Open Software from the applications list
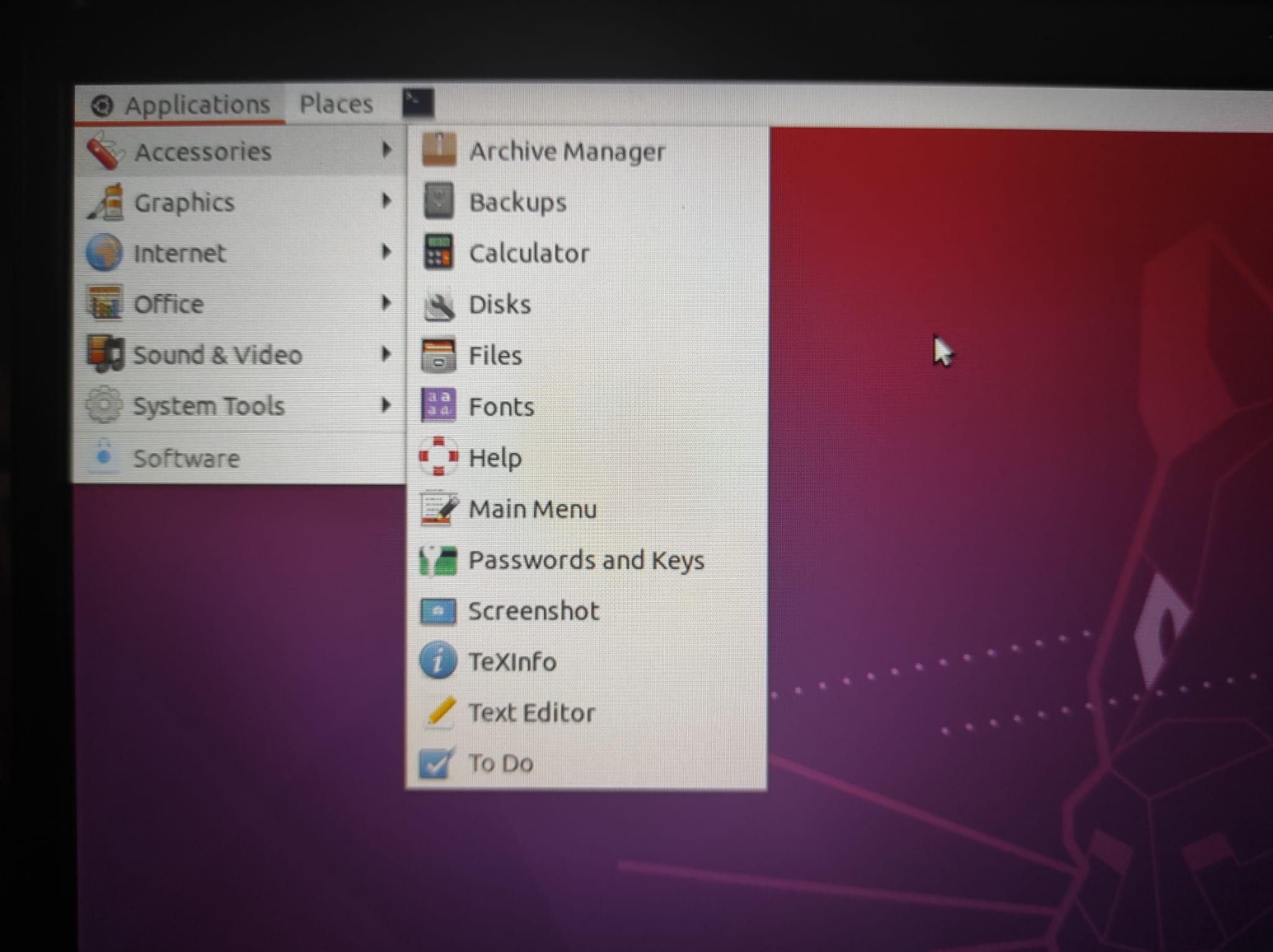This screenshot has width=1273, height=952. coord(186,459)
